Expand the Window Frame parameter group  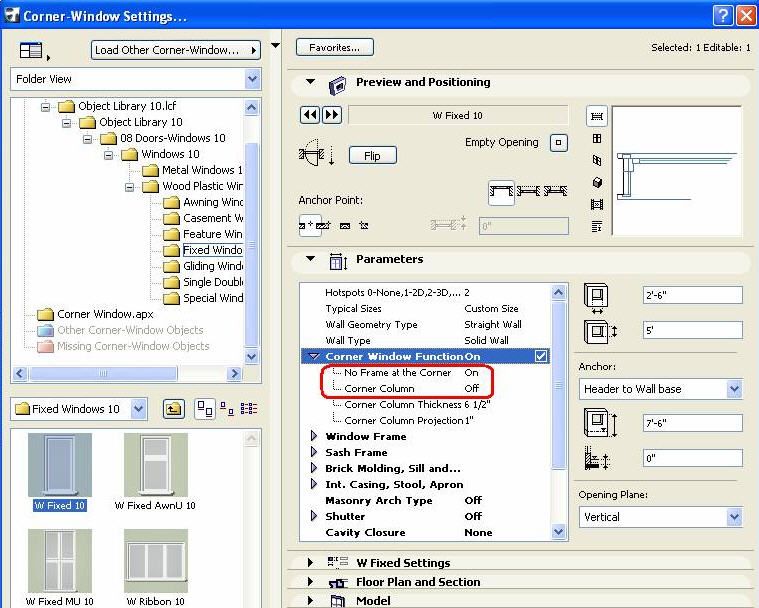(313, 436)
